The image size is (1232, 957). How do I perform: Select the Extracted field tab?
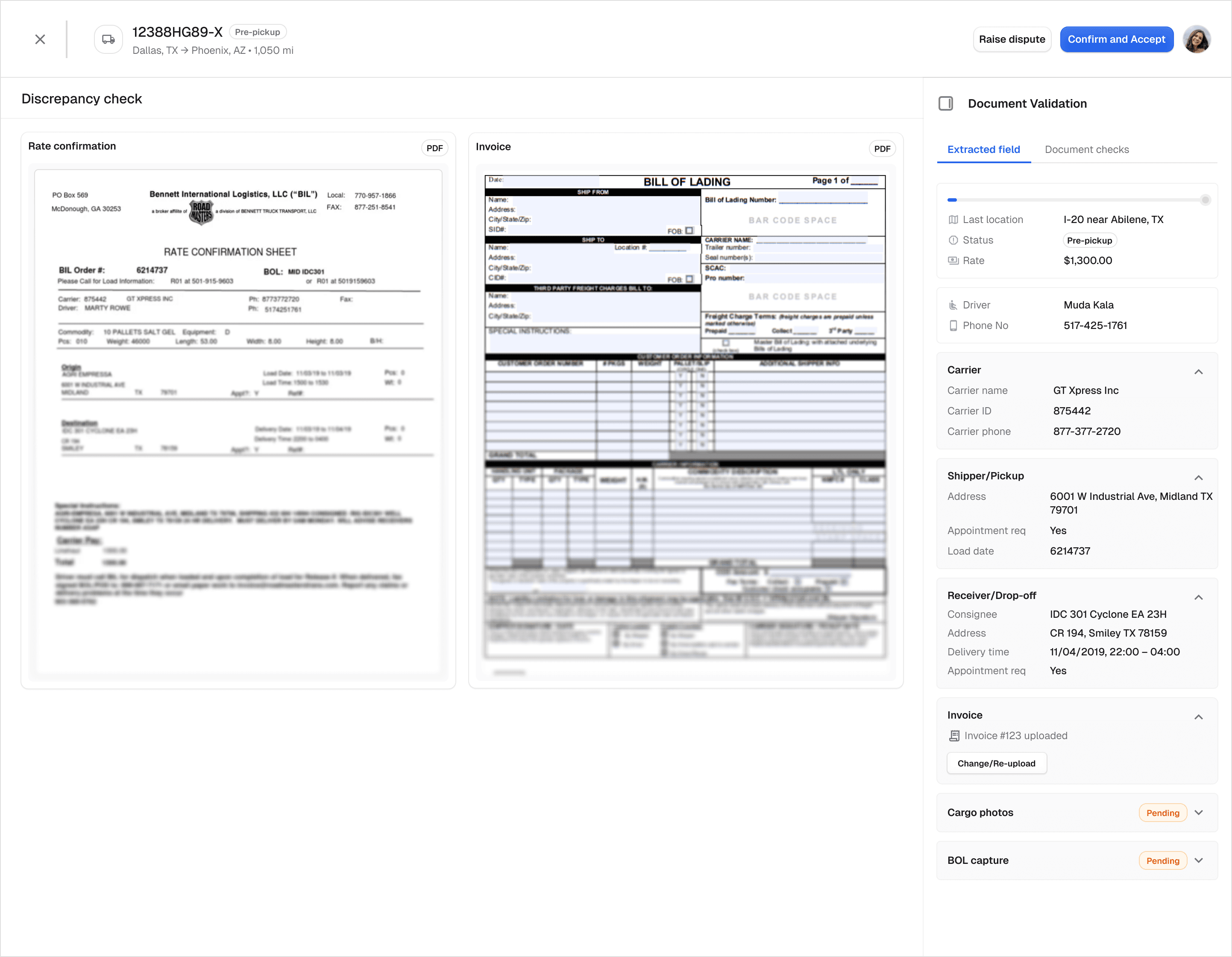pos(984,150)
